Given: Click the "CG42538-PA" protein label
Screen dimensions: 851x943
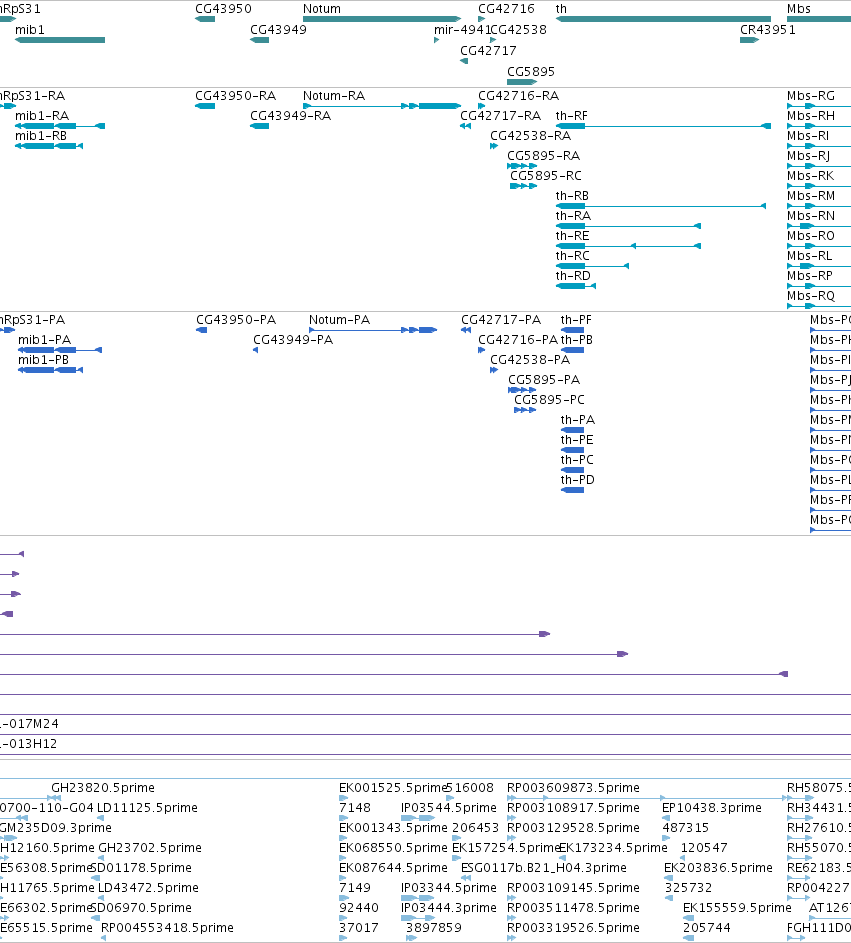Looking at the screenshot, I should click(x=530, y=360).
